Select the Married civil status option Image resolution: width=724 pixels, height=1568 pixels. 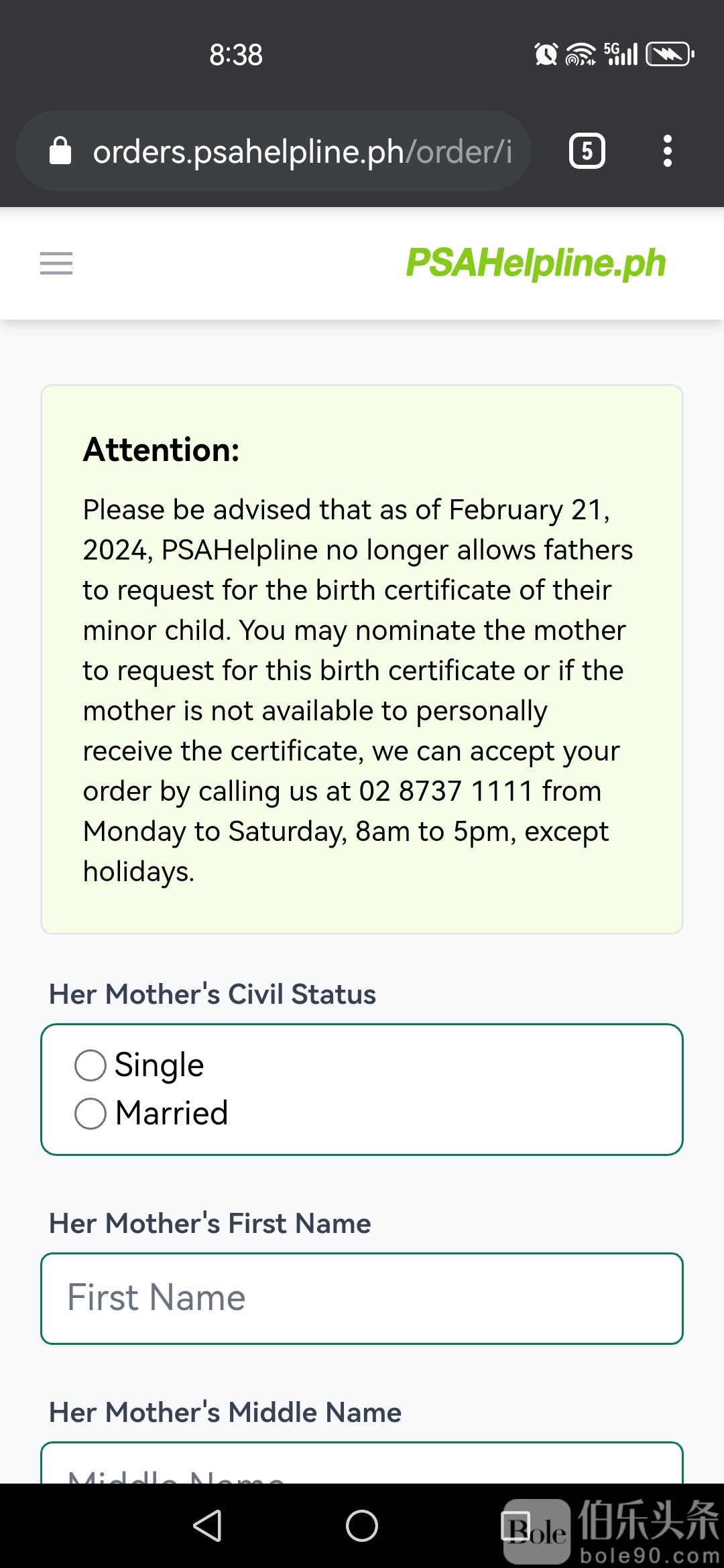[90, 1113]
